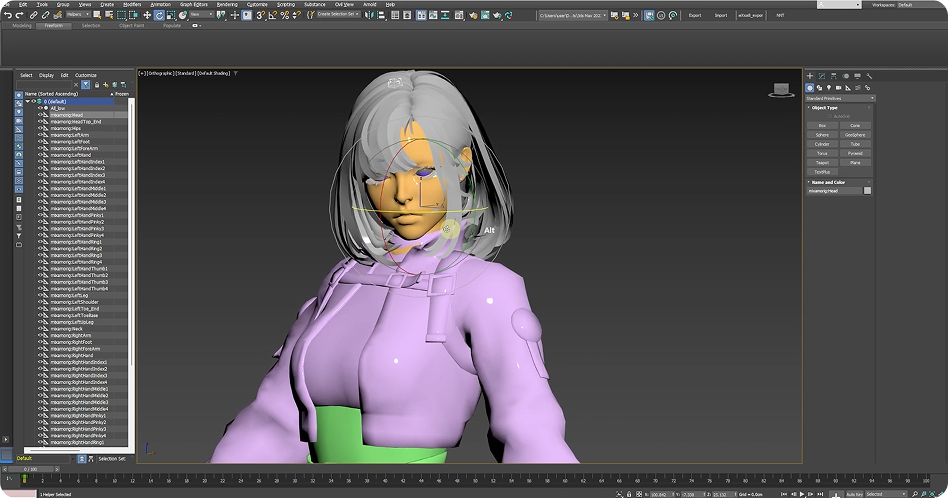Activate the Rotate transform tool
The height and width of the screenshot is (498, 948).
[x=160, y=15]
